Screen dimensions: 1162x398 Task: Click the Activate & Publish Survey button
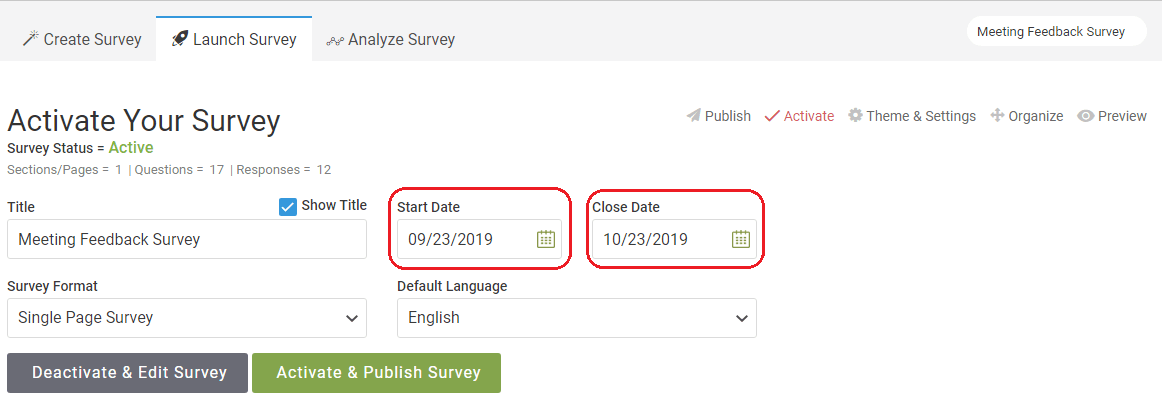coord(376,373)
